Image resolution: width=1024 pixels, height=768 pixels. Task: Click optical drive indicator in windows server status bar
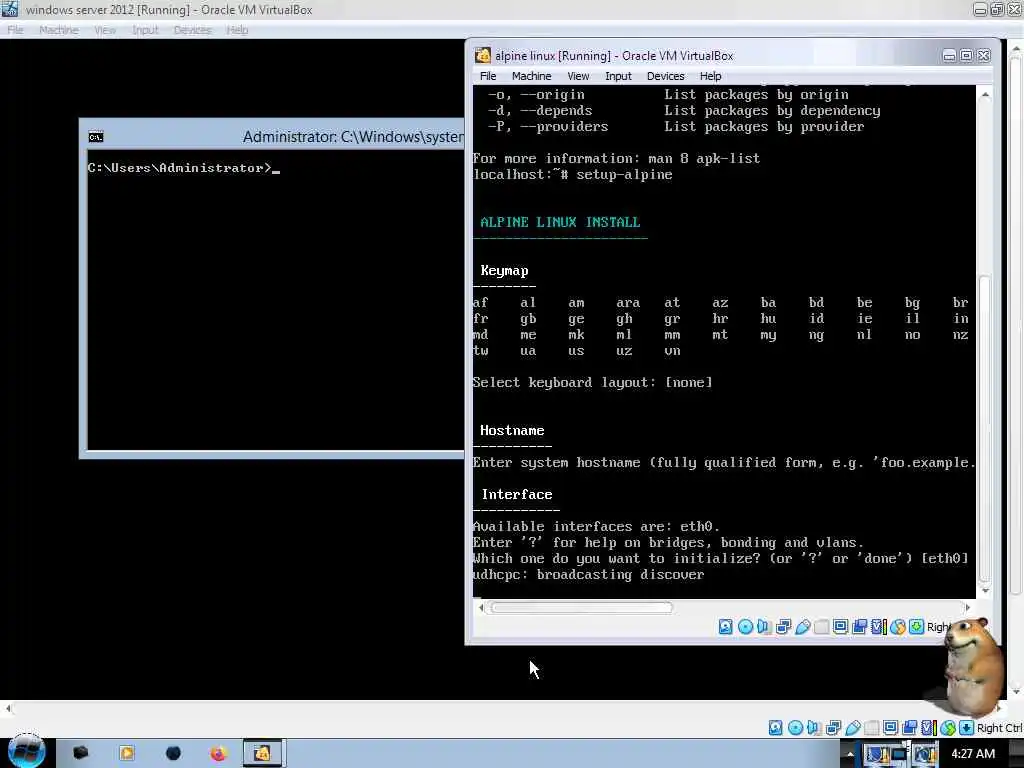click(x=795, y=728)
